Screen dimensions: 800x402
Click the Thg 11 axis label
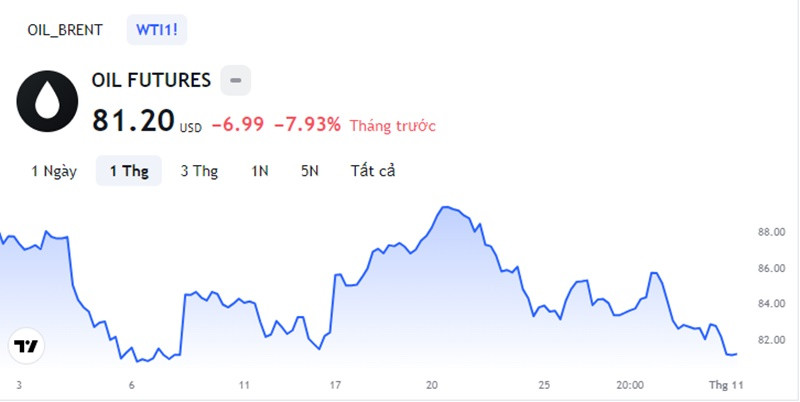click(726, 386)
